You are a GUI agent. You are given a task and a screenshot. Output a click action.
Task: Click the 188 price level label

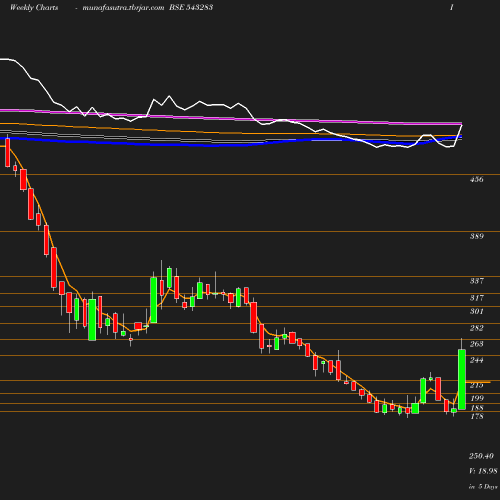[x=477, y=408]
